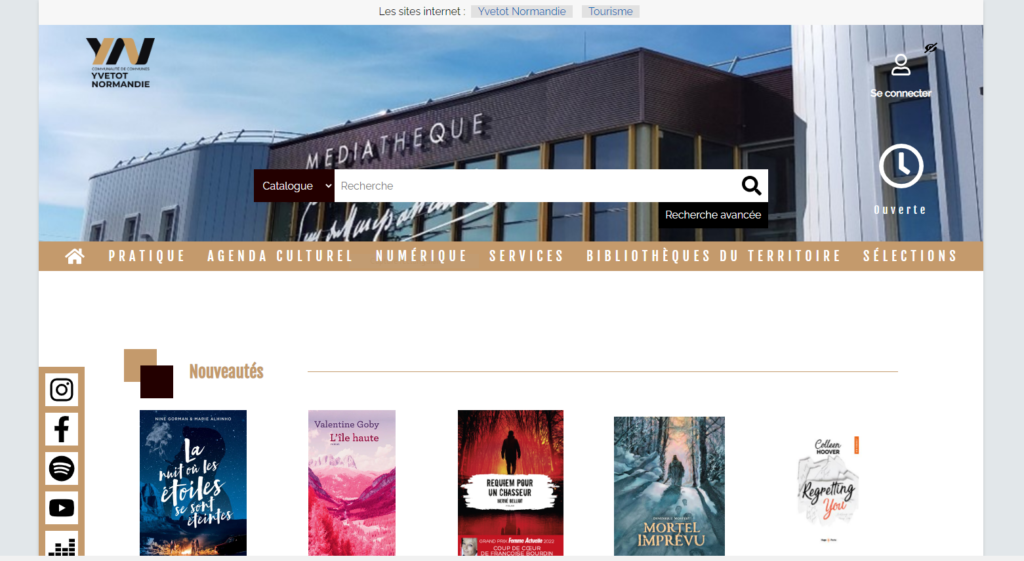Follow the Yvetot Normandie site link
Viewport: 1024px width, 561px height.
tap(522, 11)
